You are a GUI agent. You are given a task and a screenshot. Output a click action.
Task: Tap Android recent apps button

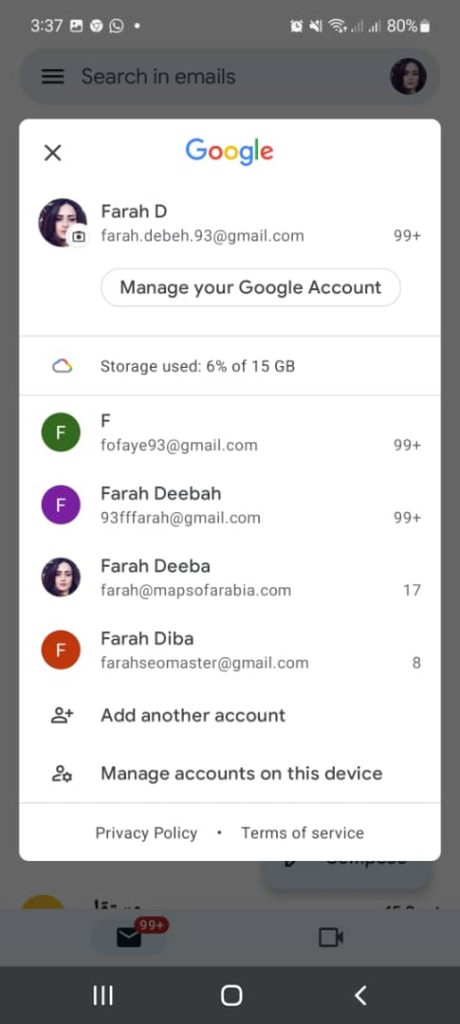pyautogui.click(x=103, y=995)
